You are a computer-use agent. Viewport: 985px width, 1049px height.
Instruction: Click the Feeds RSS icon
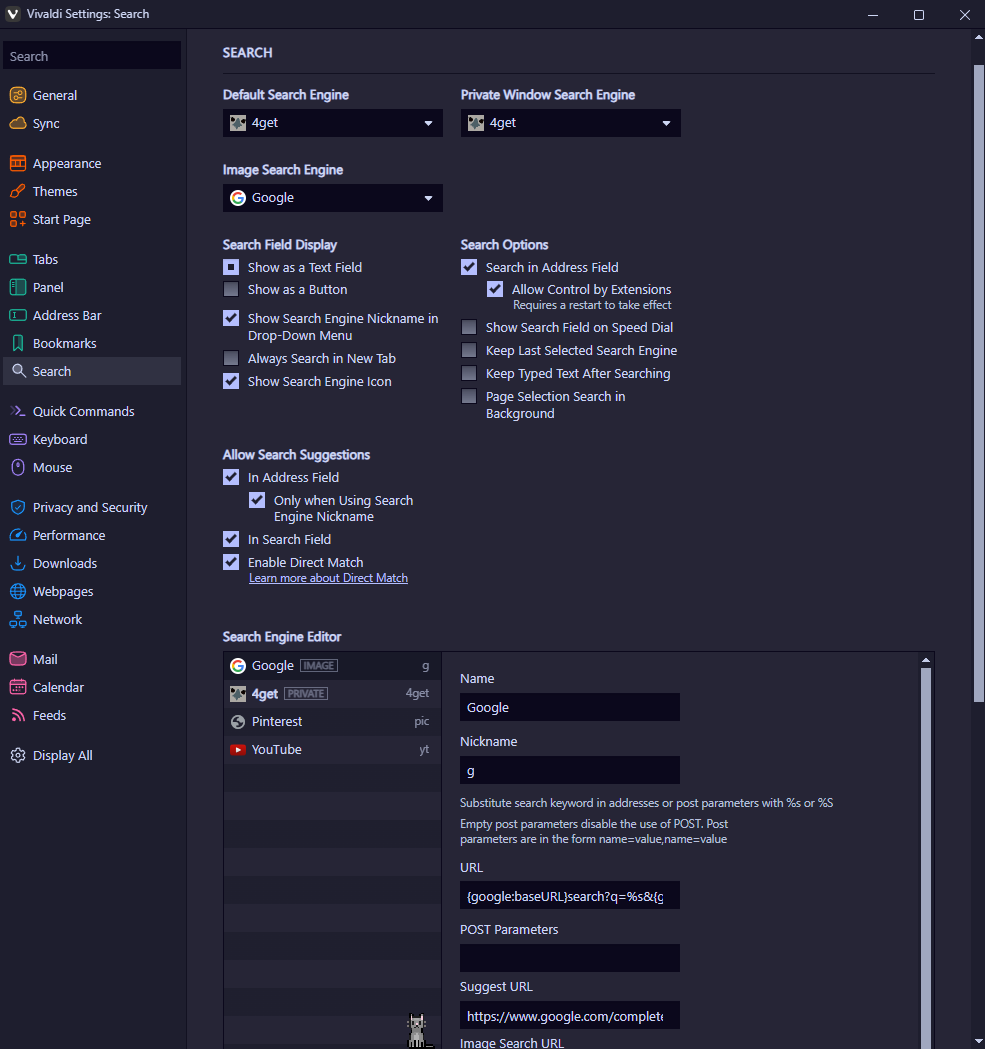pos(17,715)
